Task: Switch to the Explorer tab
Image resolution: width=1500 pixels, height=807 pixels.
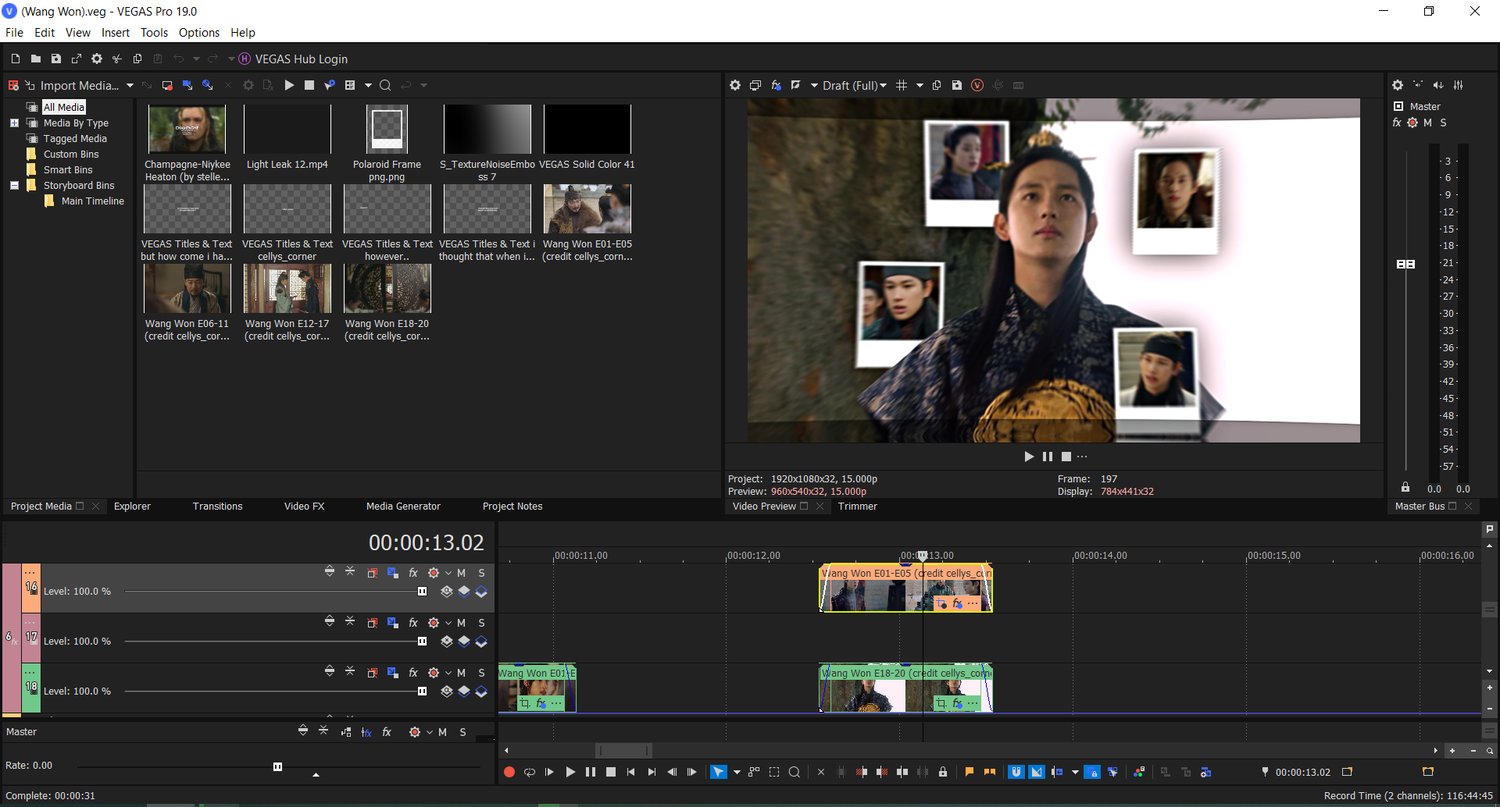Action: pos(132,507)
